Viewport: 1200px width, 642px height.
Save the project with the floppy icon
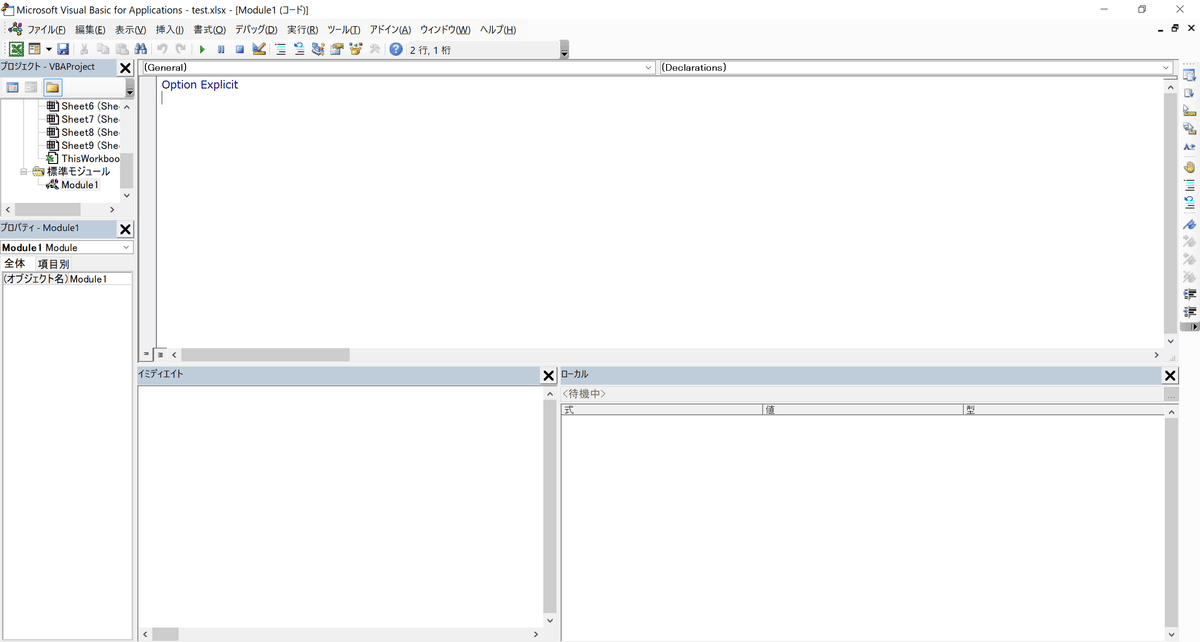(x=63, y=49)
